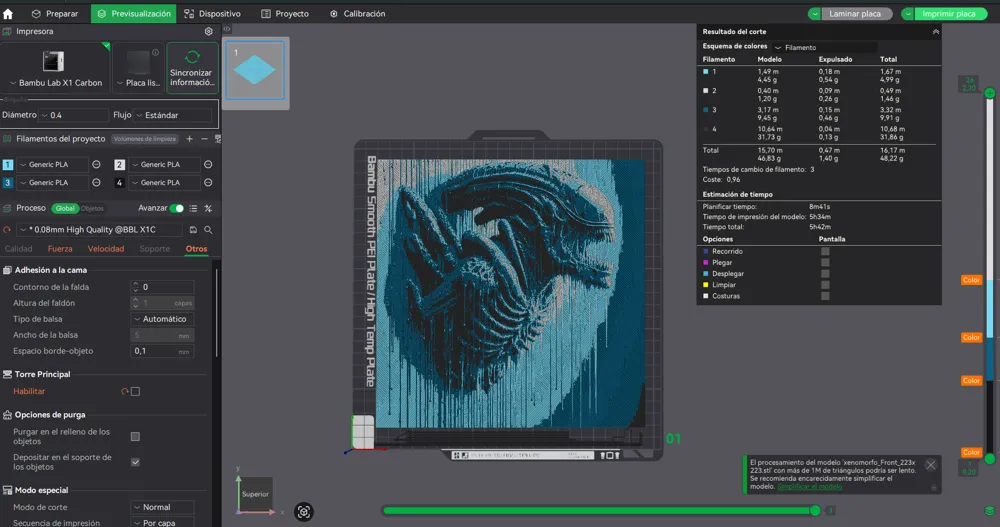Viewport: 1000px width, 527px height.
Task: Switch to the Dispositivo tab
Action: pos(212,13)
